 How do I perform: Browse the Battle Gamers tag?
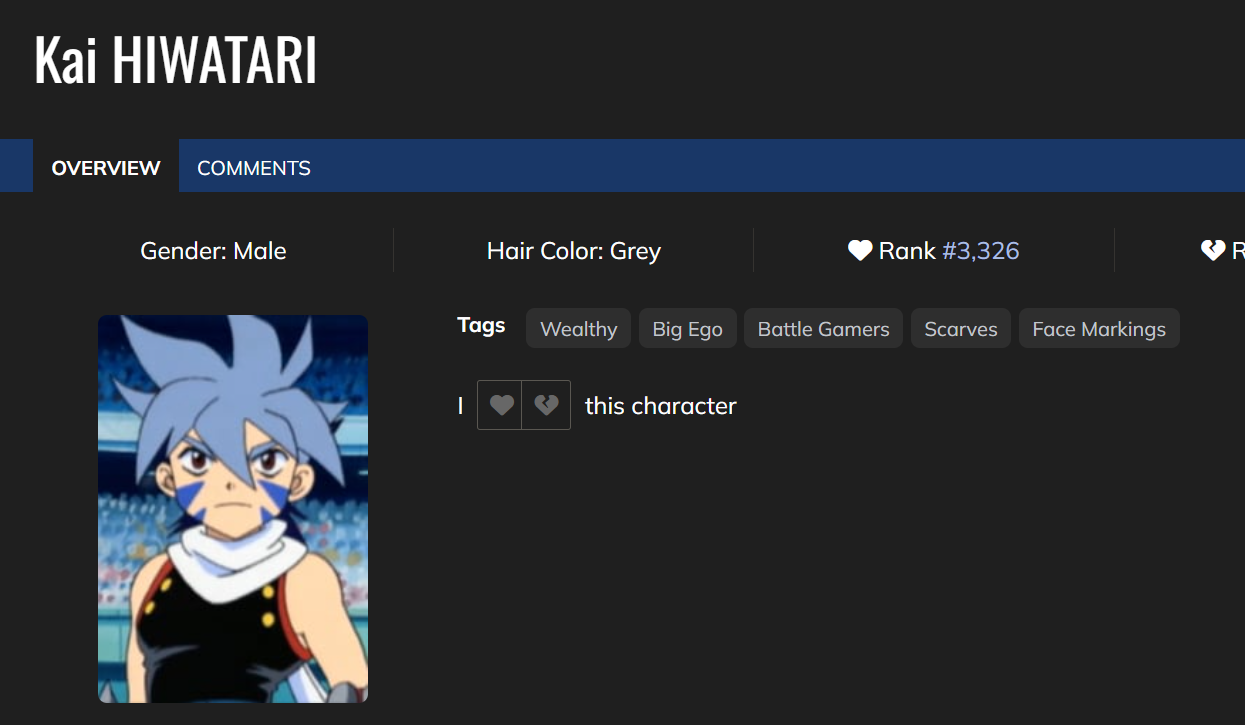[x=823, y=329]
